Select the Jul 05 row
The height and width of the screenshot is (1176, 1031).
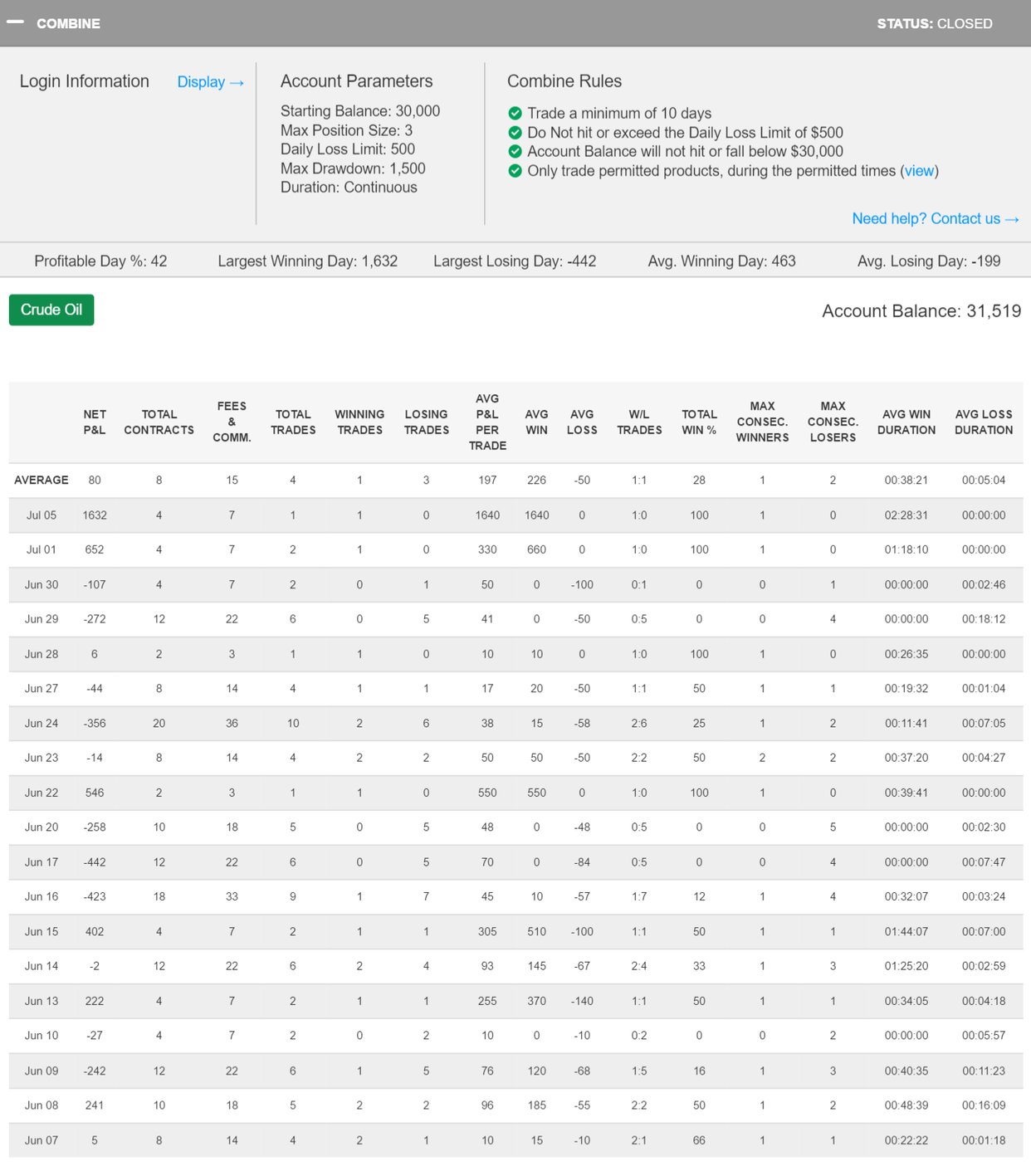(x=42, y=515)
